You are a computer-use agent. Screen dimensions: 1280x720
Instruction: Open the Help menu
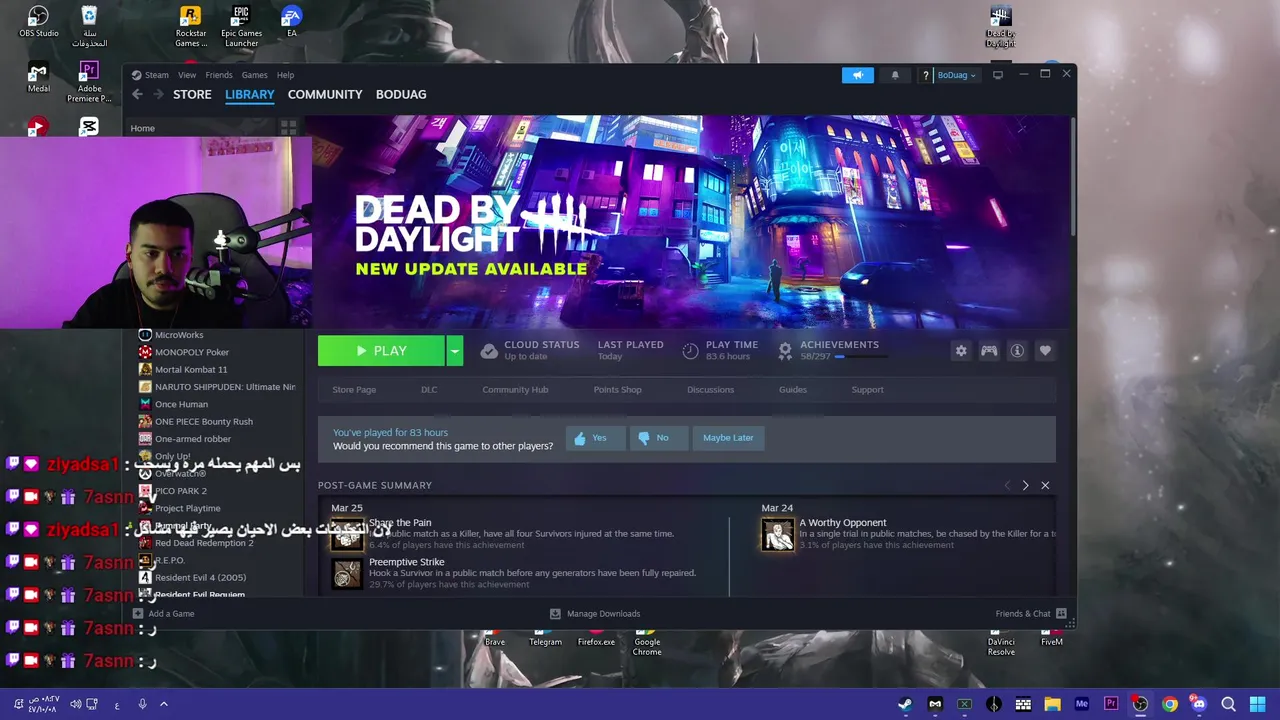[x=285, y=75]
